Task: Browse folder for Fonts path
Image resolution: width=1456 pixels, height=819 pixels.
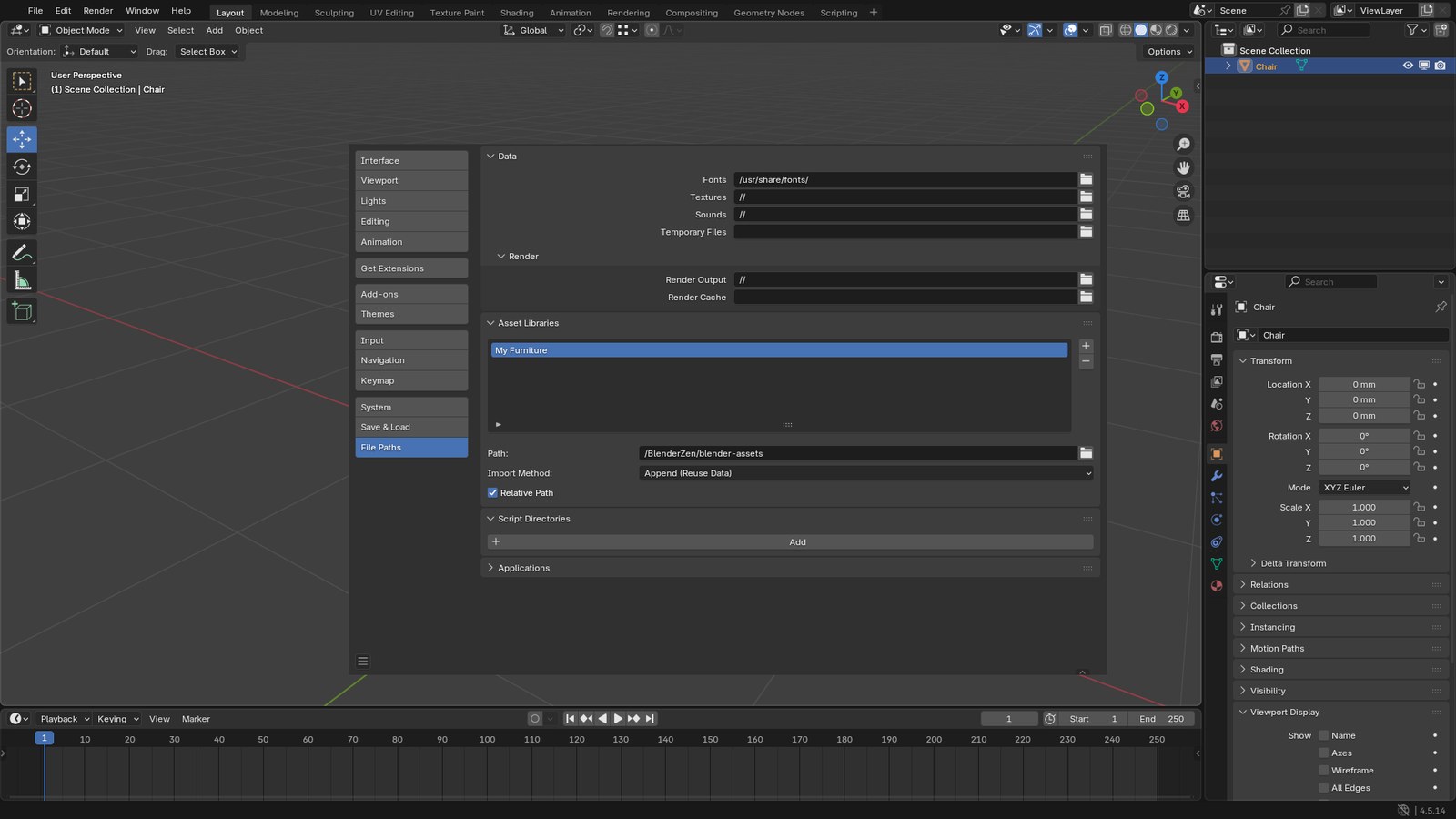Action: [x=1086, y=179]
